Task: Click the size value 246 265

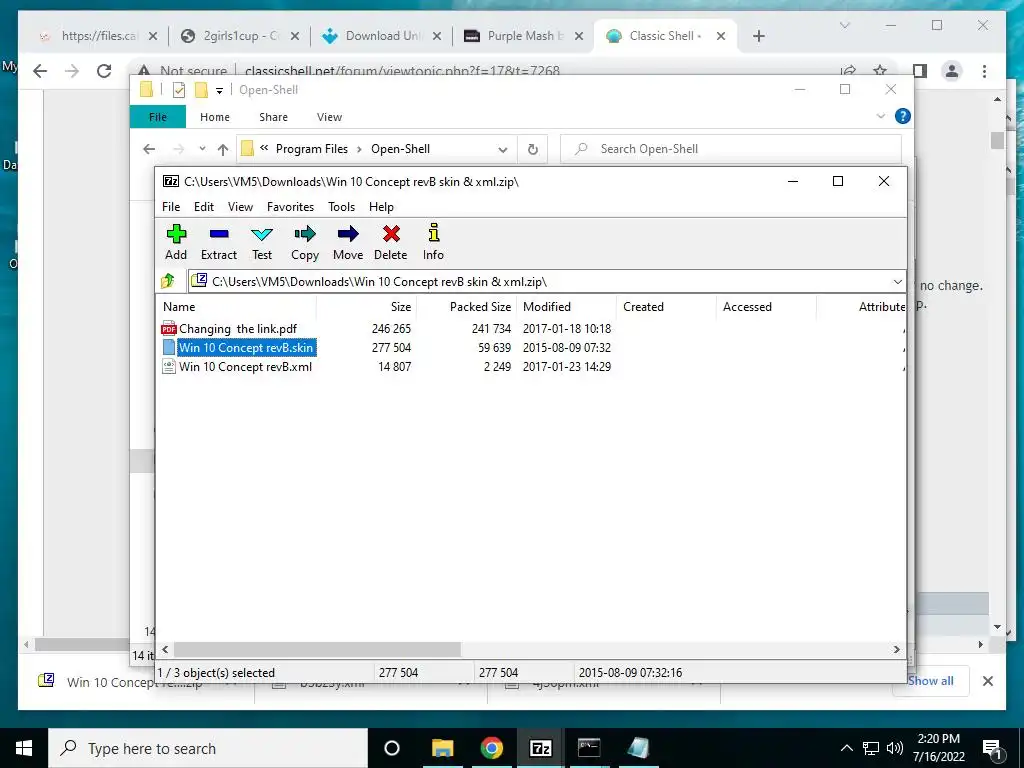Action: pos(391,328)
